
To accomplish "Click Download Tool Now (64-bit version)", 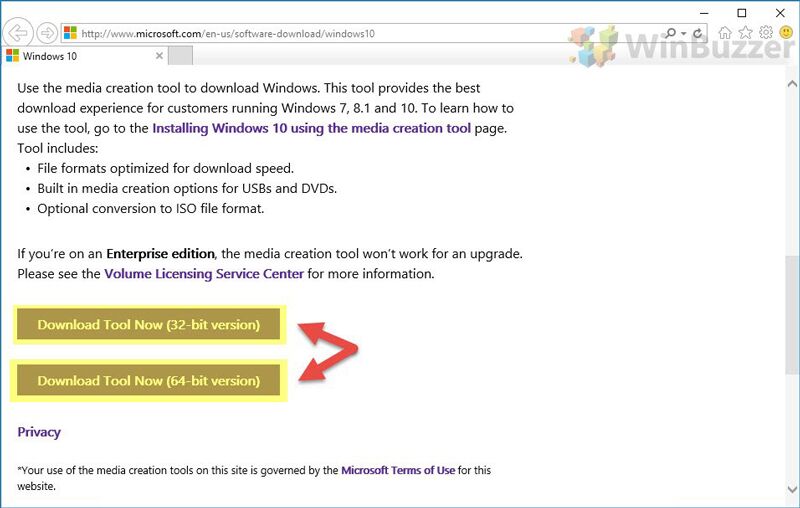I will click(x=148, y=380).
